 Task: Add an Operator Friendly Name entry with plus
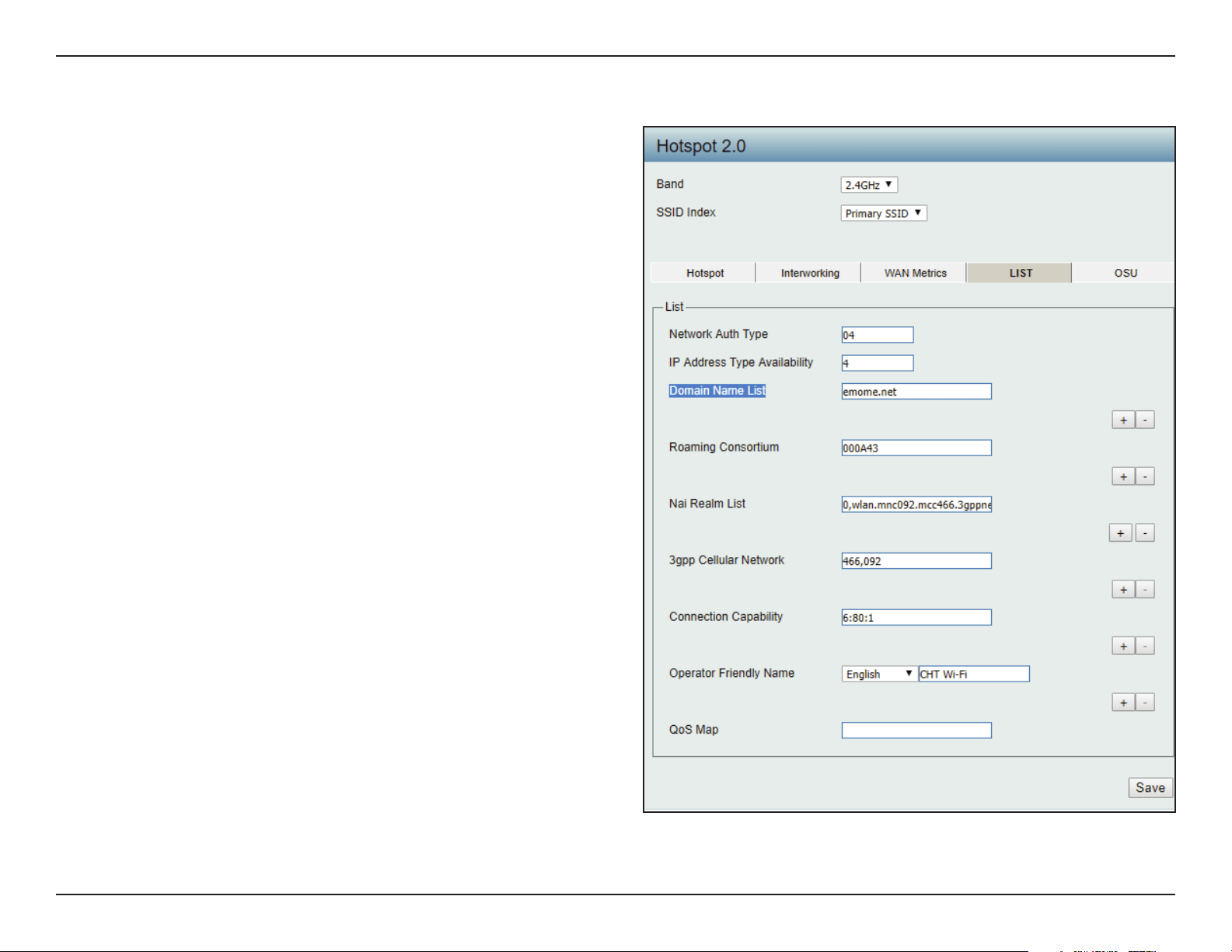1123,703
